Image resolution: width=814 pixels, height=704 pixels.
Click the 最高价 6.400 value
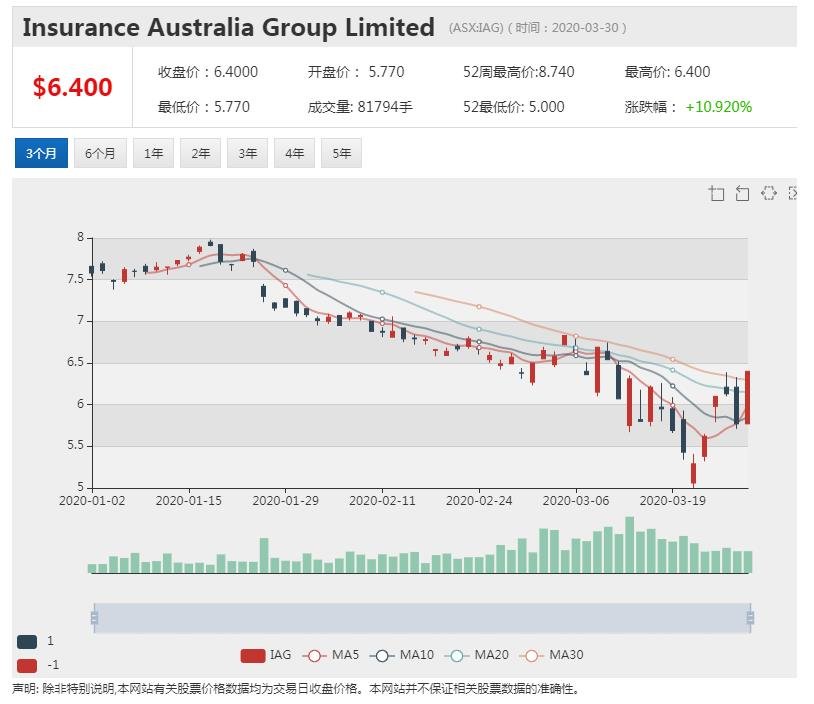point(667,72)
